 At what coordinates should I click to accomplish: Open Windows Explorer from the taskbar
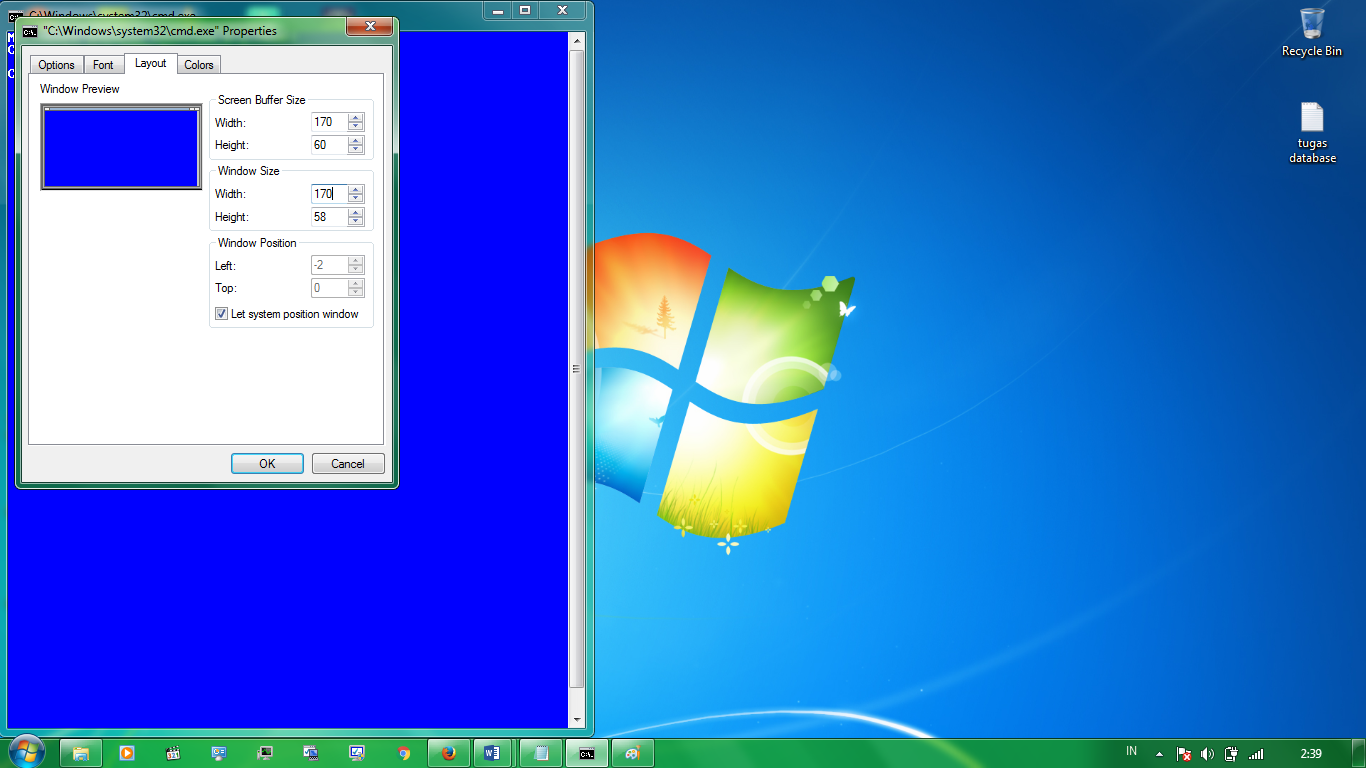pyautogui.click(x=81, y=753)
